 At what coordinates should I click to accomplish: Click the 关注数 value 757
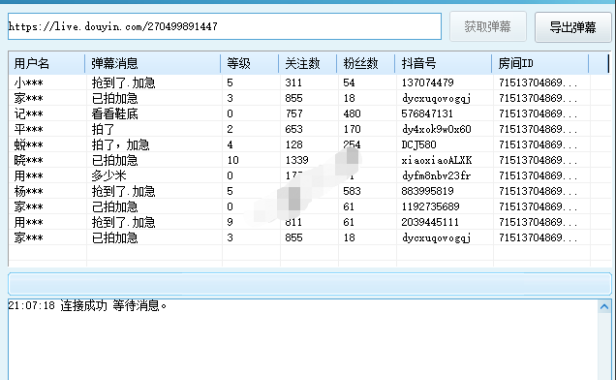(x=293, y=114)
